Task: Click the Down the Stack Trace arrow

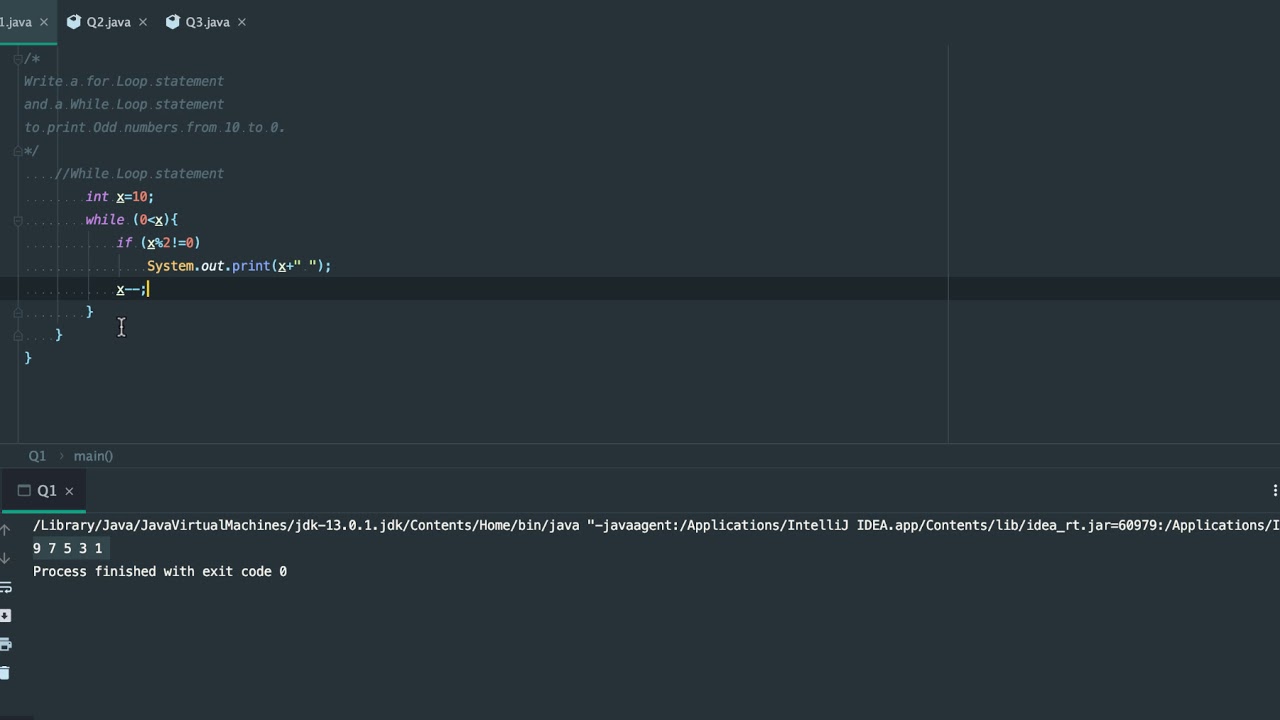Action: pos(5,558)
